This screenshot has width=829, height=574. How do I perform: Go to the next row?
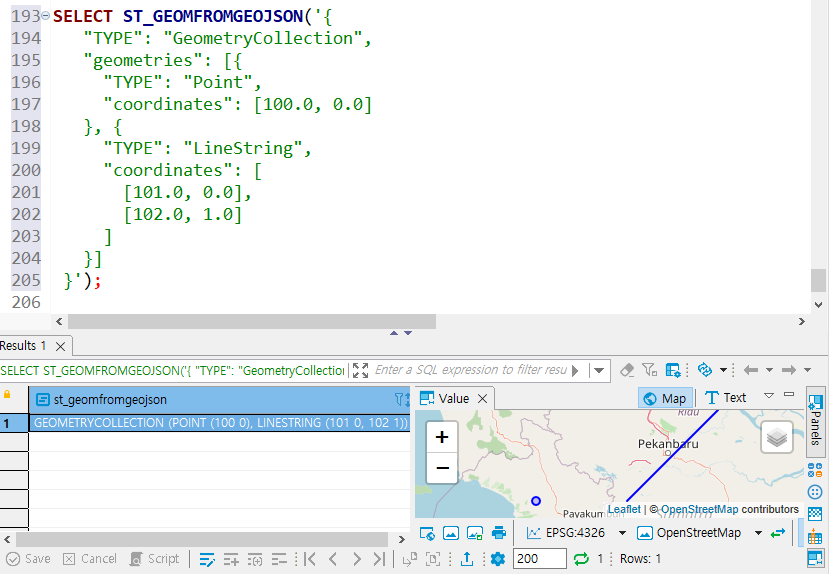[x=356, y=559]
